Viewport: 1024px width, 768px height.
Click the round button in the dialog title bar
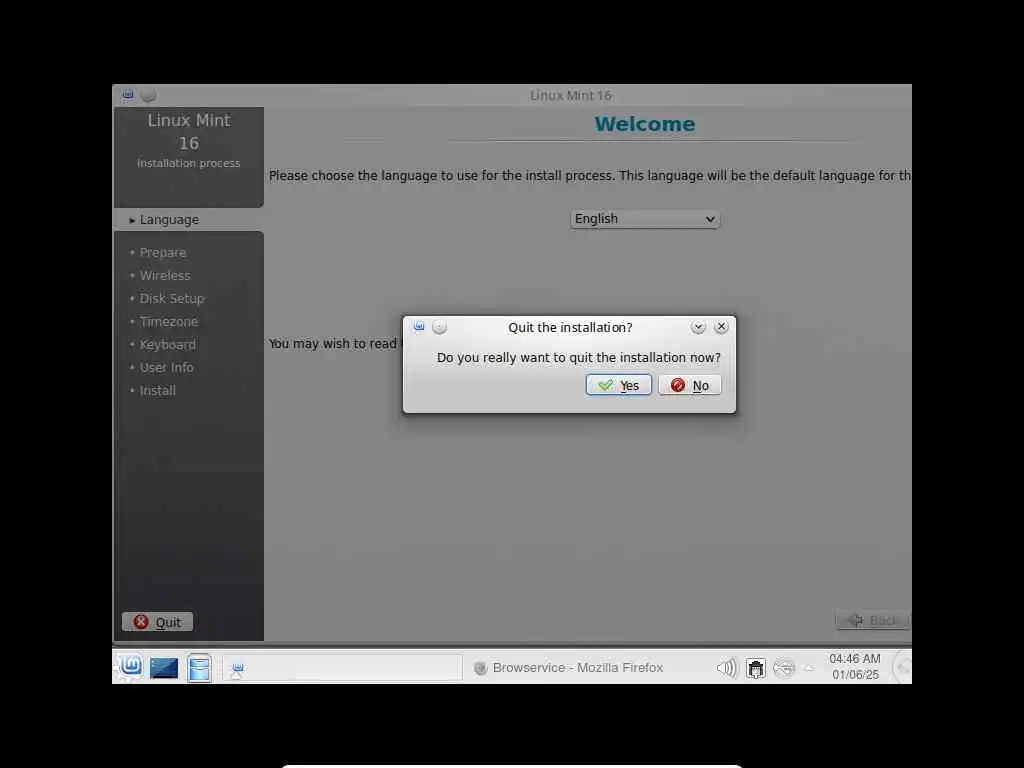440,327
